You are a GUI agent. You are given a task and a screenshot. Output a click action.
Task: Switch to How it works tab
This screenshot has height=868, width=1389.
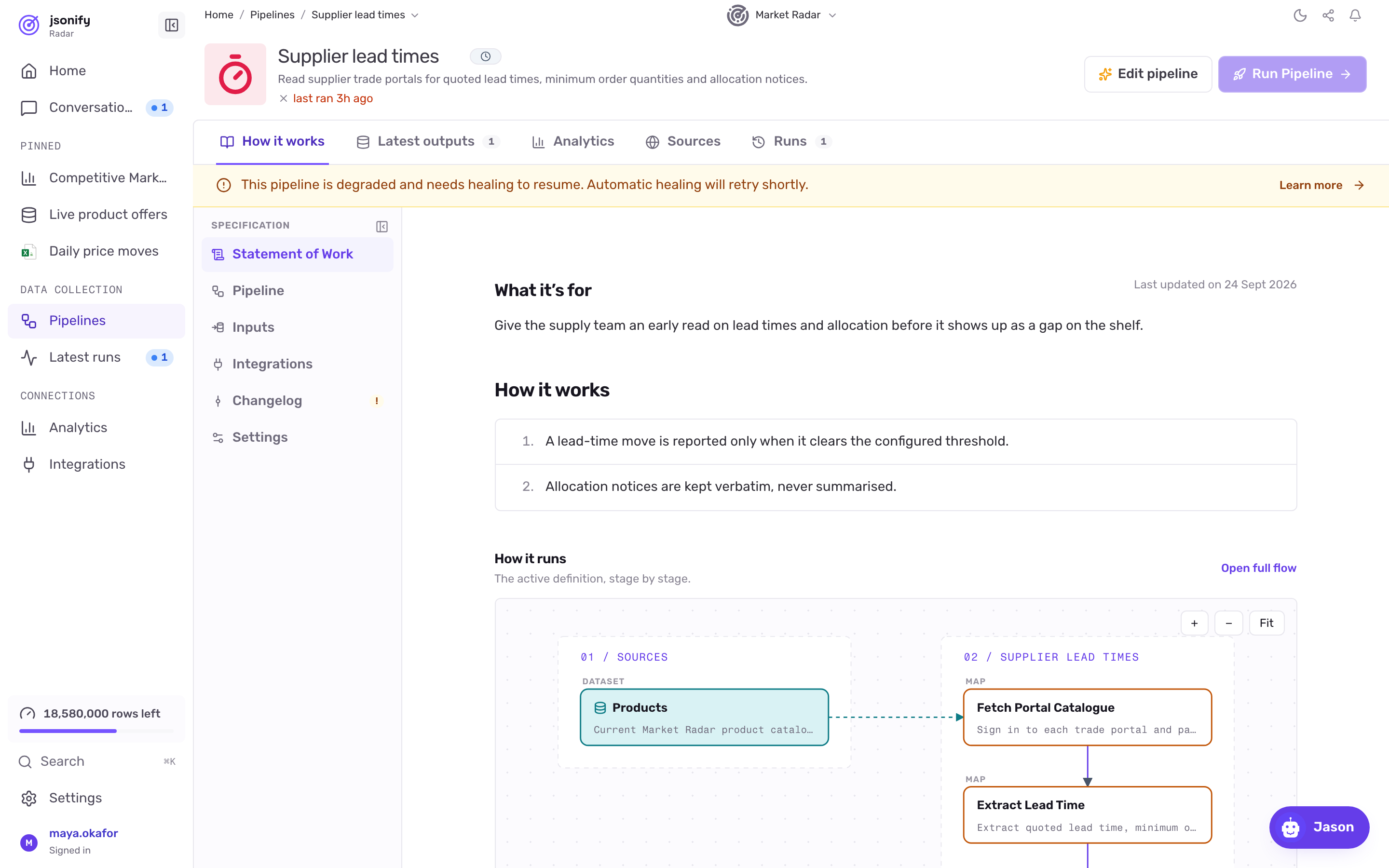coord(272,141)
